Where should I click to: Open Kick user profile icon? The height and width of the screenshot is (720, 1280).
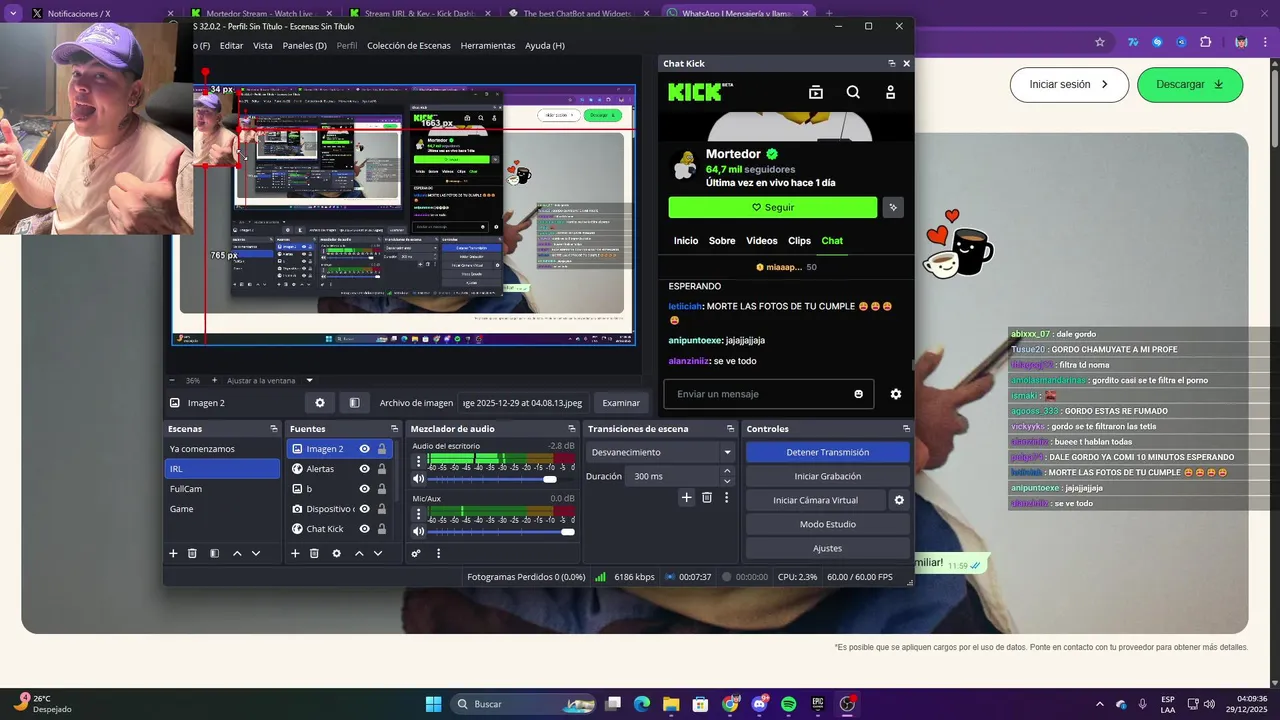point(890,92)
